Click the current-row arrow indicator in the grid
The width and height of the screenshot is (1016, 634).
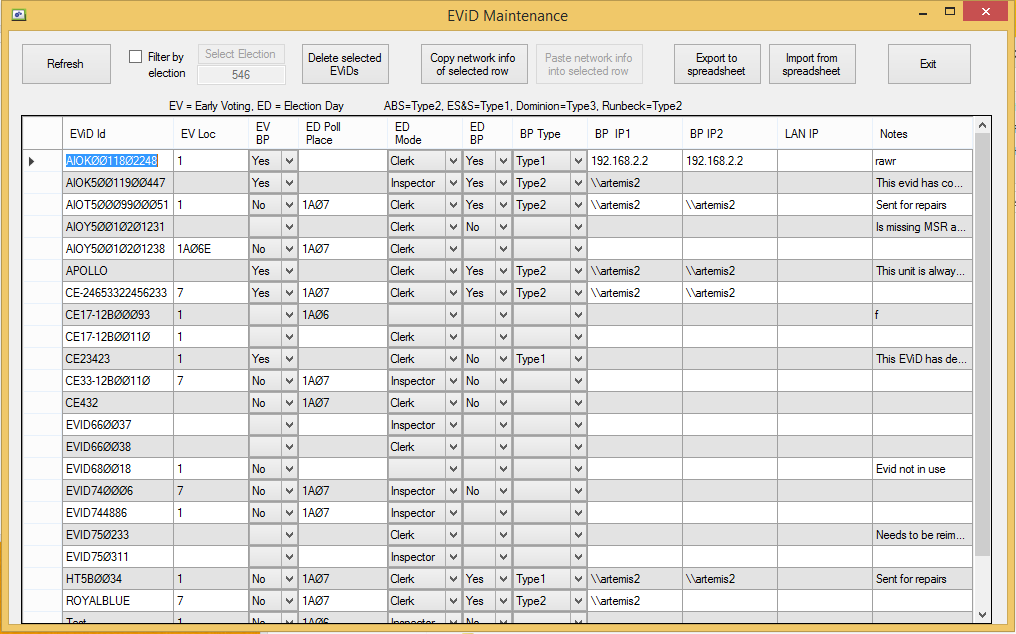(31, 161)
